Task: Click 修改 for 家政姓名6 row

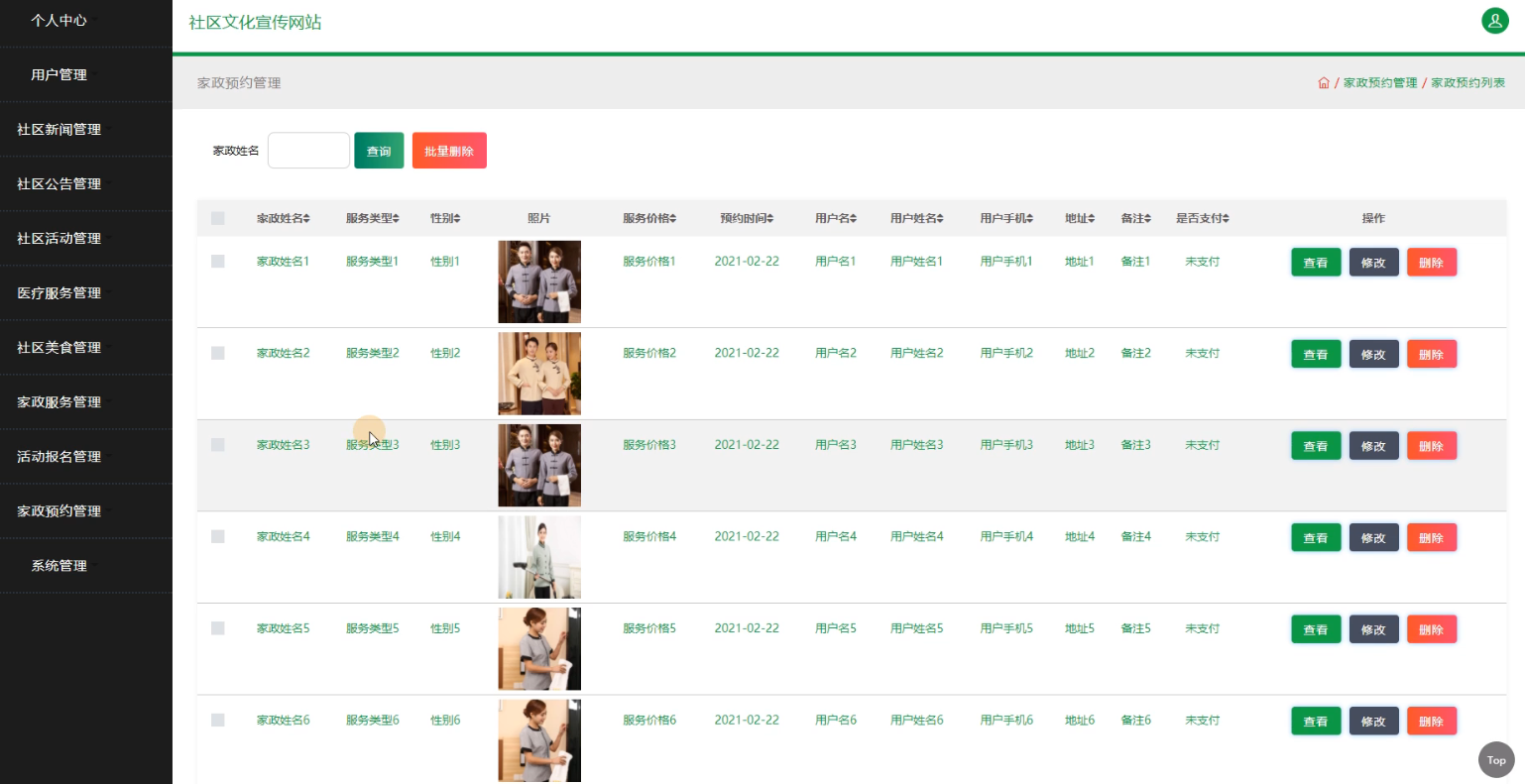Action: [x=1373, y=721]
